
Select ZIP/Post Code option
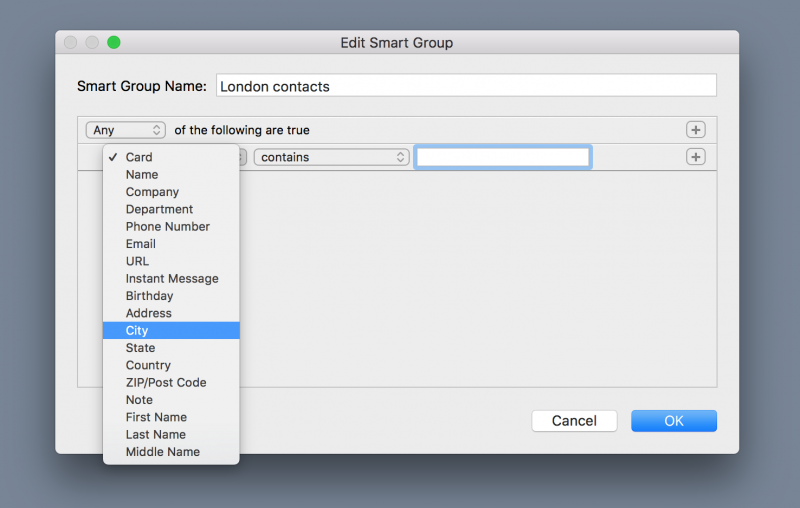click(x=171, y=383)
